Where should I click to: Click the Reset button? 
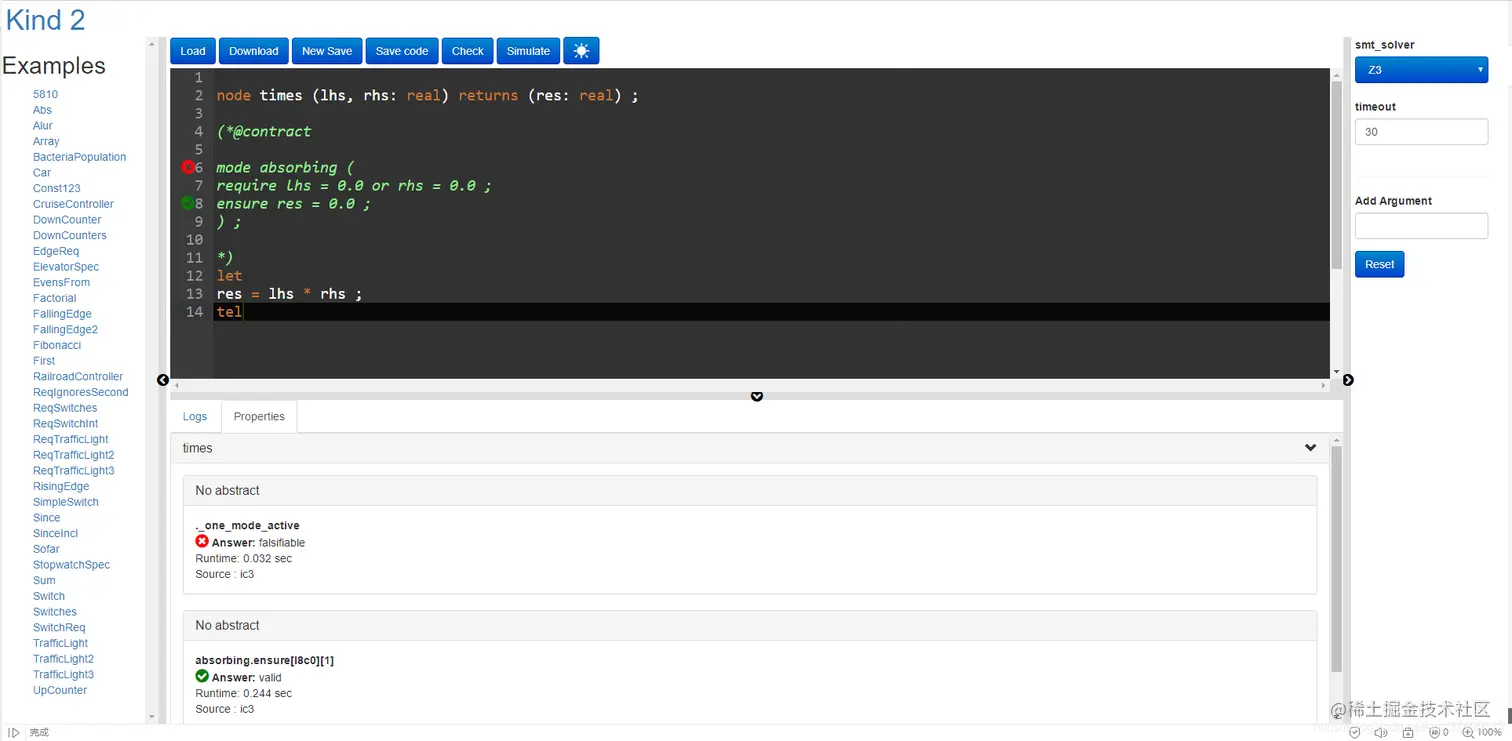pyautogui.click(x=1379, y=264)
